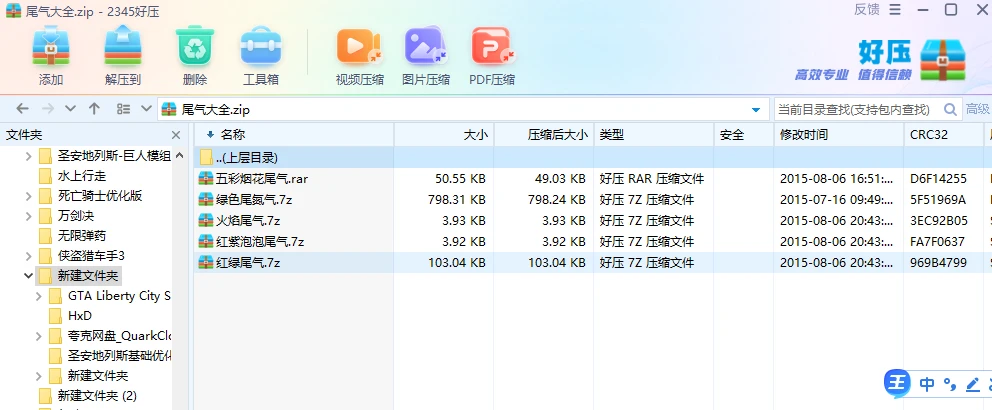This screenshot has height=410, width=992.
Task: Go forward with the right arrow
Action: click(48, 109)
